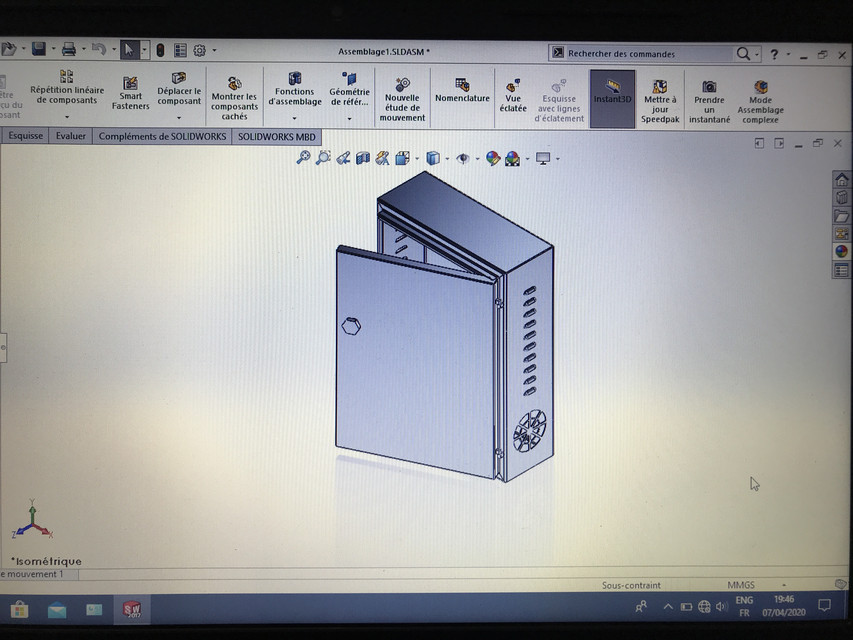Expand the Répétition linéaire de composants dropdown
853x640 pixels.
[66, 116]
